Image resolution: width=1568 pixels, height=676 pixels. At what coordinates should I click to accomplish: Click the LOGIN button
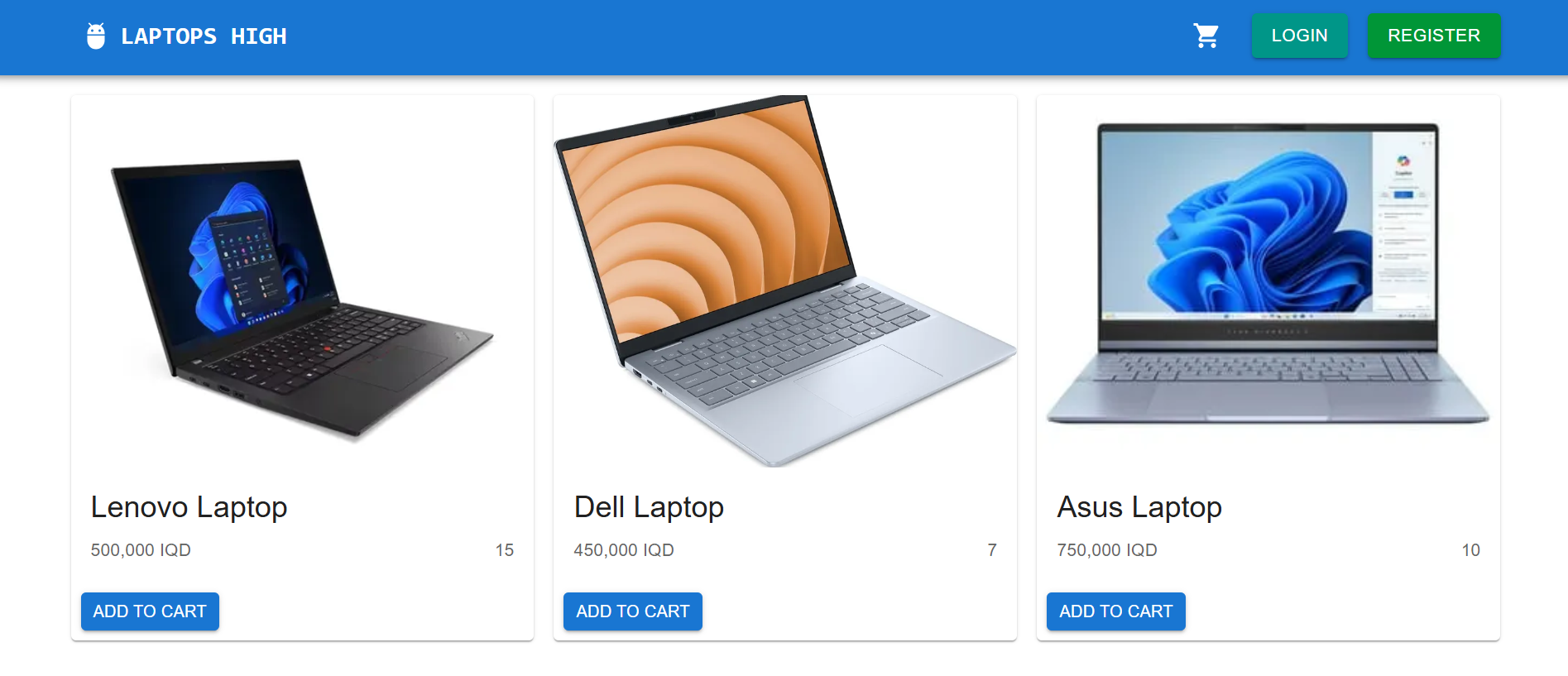click(1299, 36)
